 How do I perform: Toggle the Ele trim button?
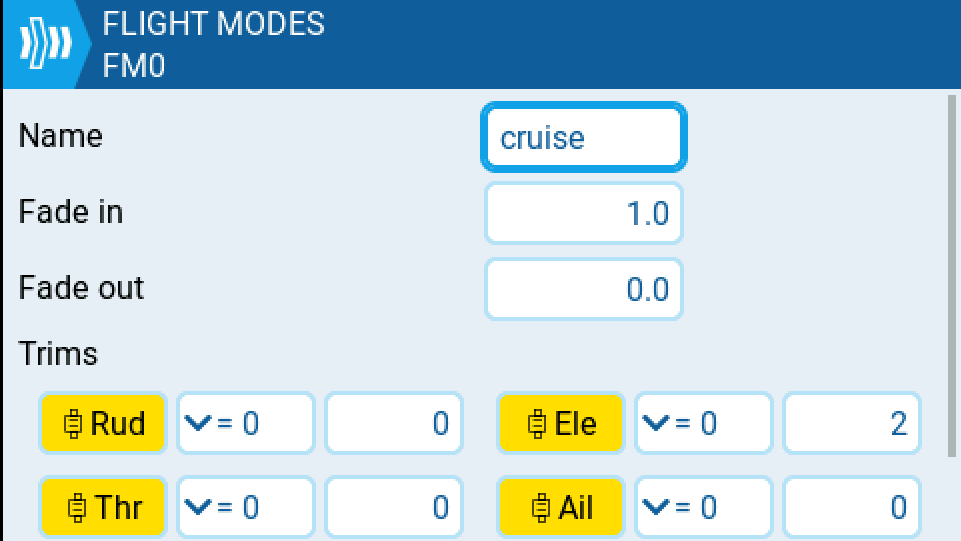coord(561,423)
